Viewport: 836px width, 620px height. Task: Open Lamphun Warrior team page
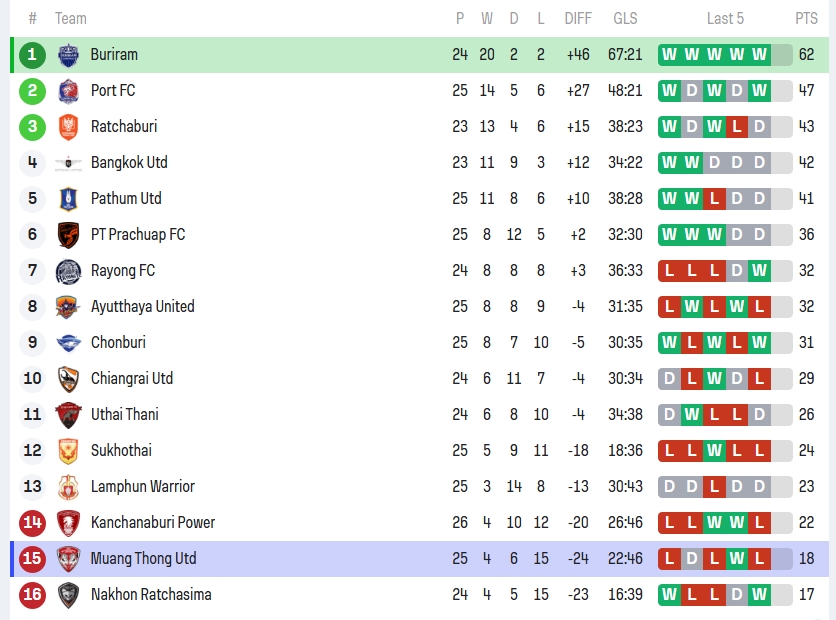tap(142, 487)
